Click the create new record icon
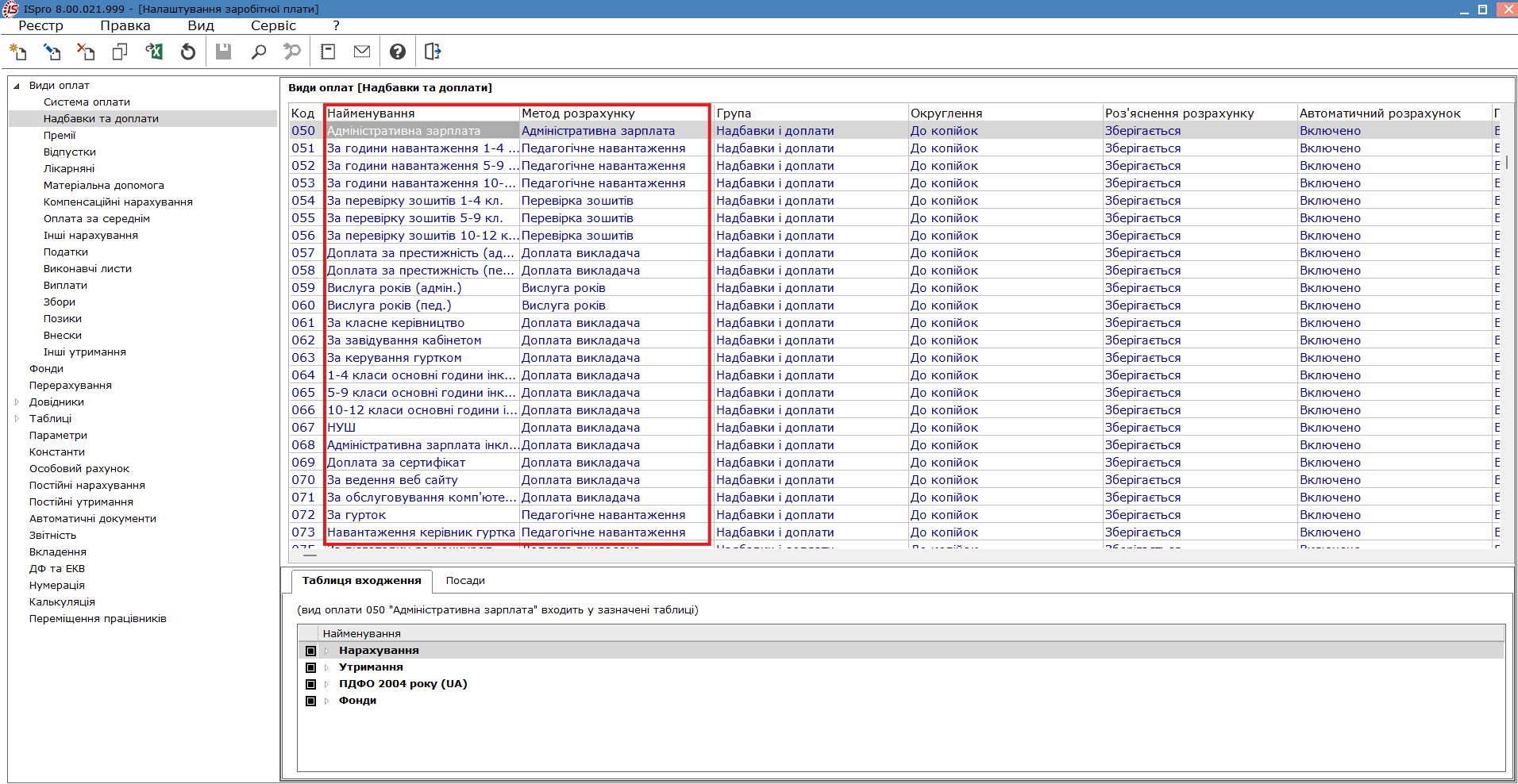1518x784 pixels. [17, 52]
